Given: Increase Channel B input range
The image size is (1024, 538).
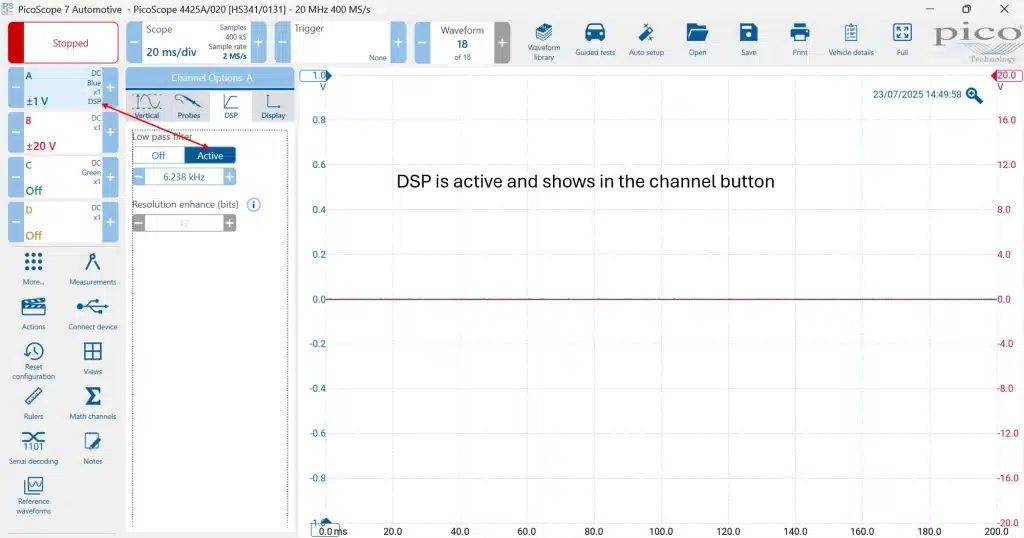Looking at the screenshot, I should [110, 133].
